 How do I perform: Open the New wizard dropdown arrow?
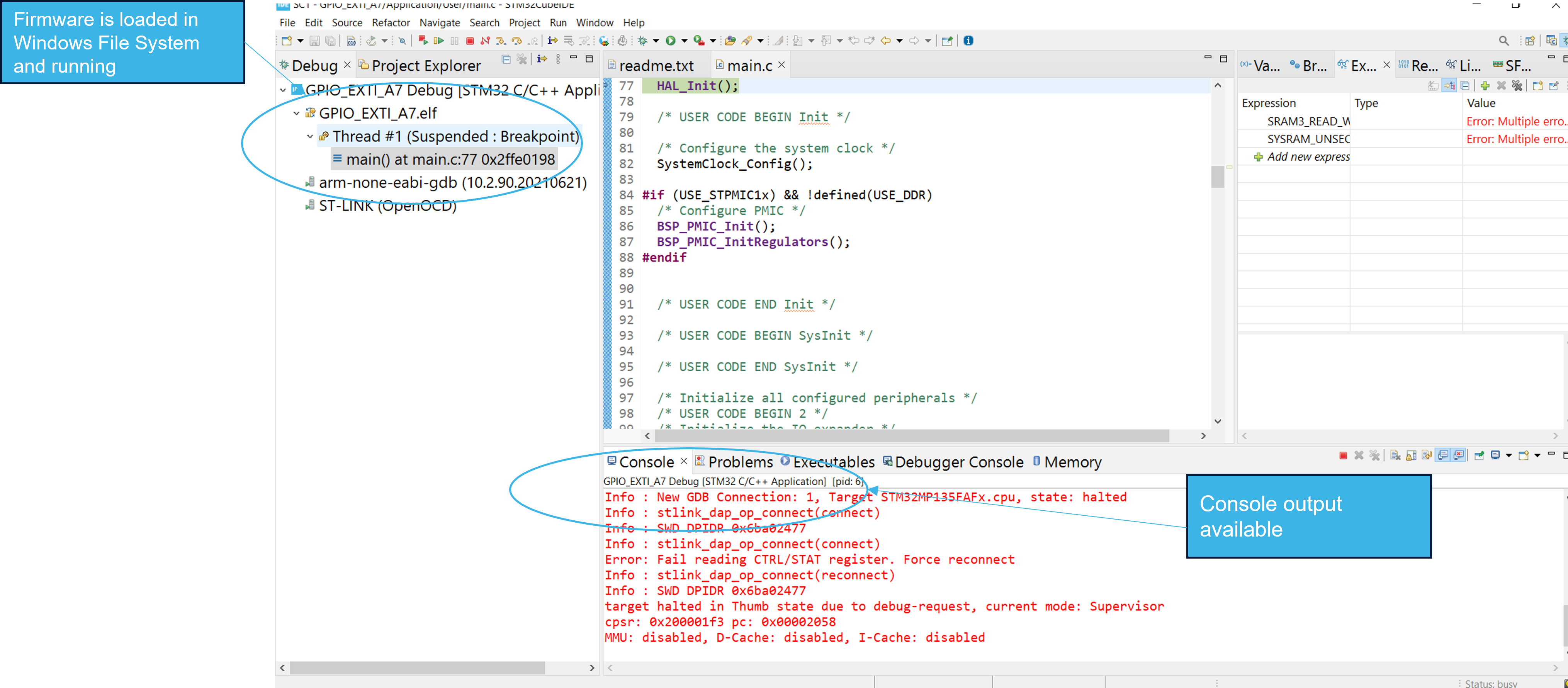pyautogui.click(x=300, y=41)
